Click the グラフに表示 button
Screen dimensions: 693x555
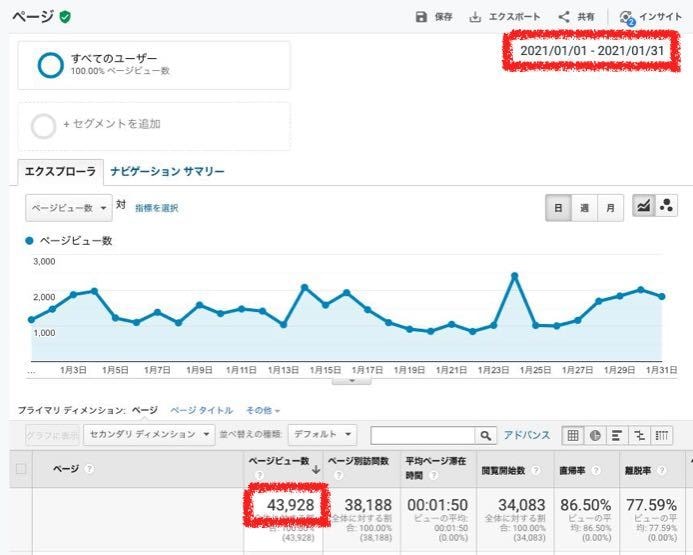[53, 435]
